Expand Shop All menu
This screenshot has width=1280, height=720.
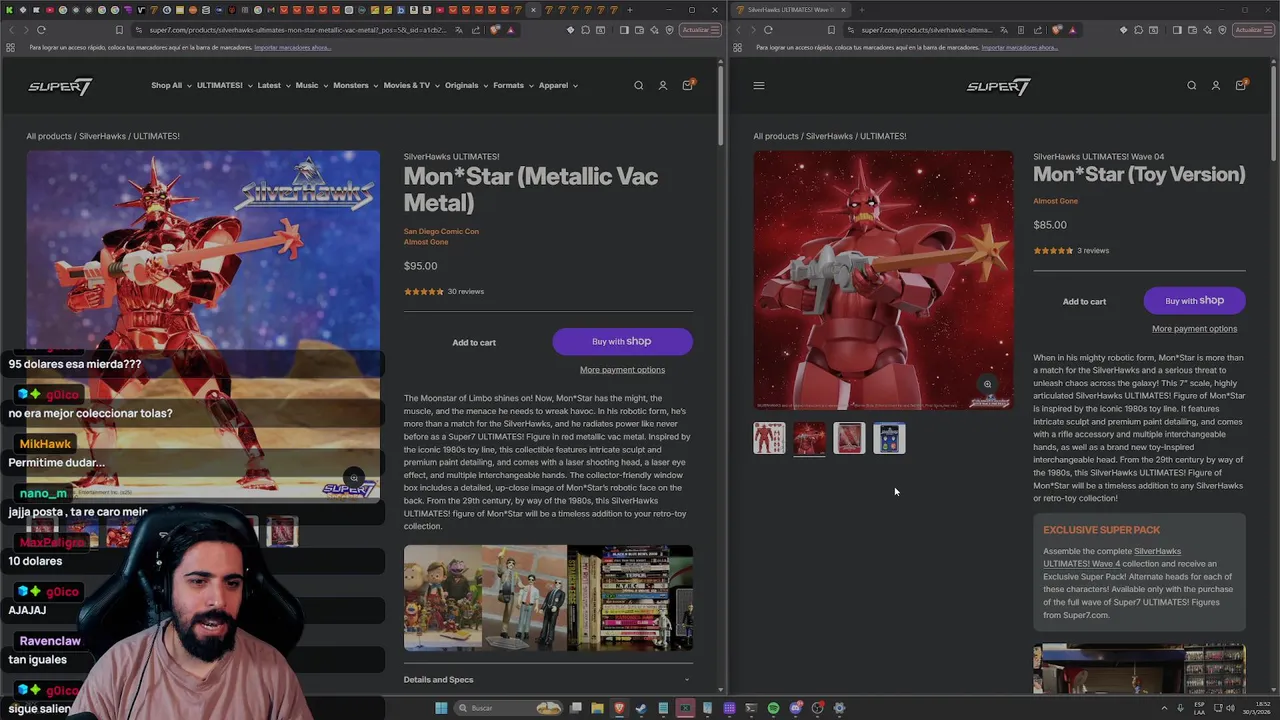tap(170, 86)
